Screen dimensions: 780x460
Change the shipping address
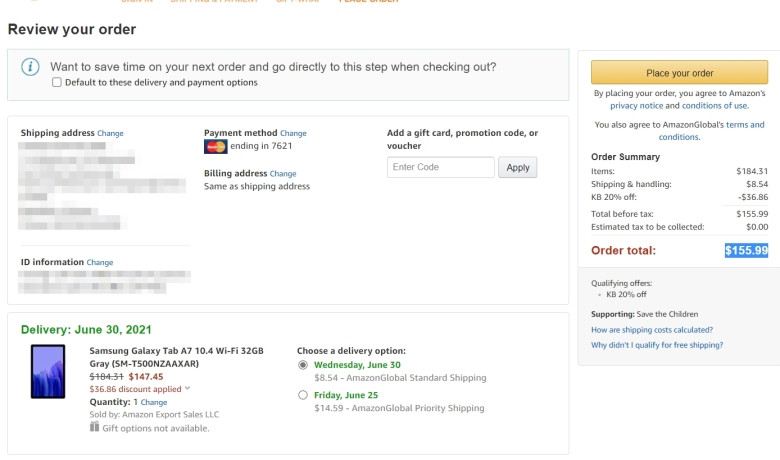point(110,133)
